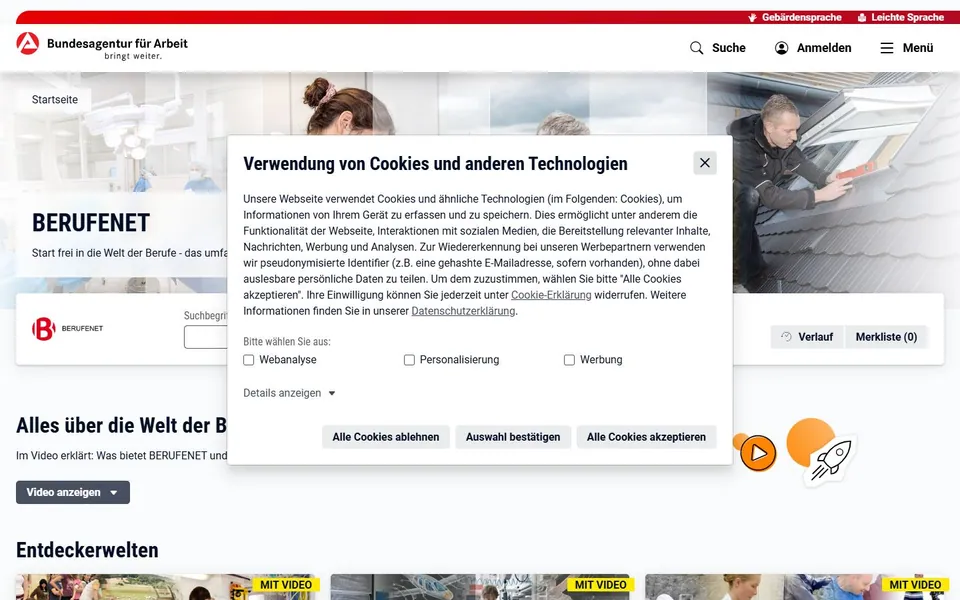Open the last Entdeckerwelten video card thumbnail

795,587
